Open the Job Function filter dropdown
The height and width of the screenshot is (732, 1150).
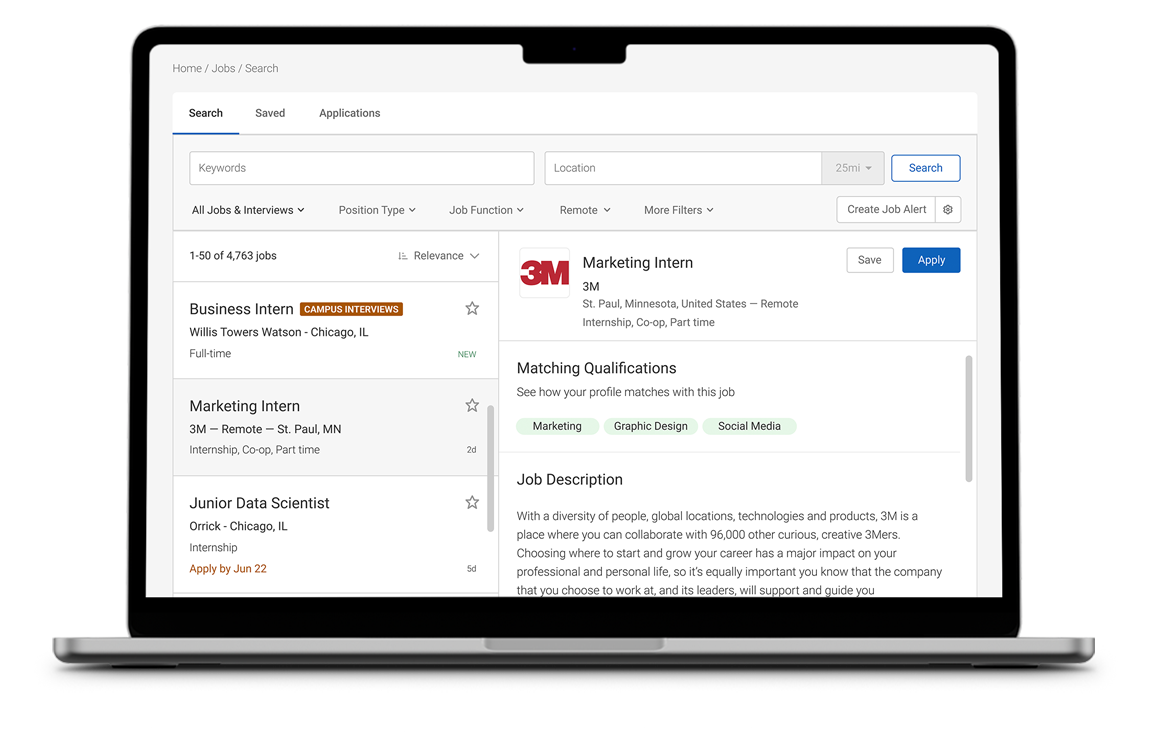coord(486,210)
